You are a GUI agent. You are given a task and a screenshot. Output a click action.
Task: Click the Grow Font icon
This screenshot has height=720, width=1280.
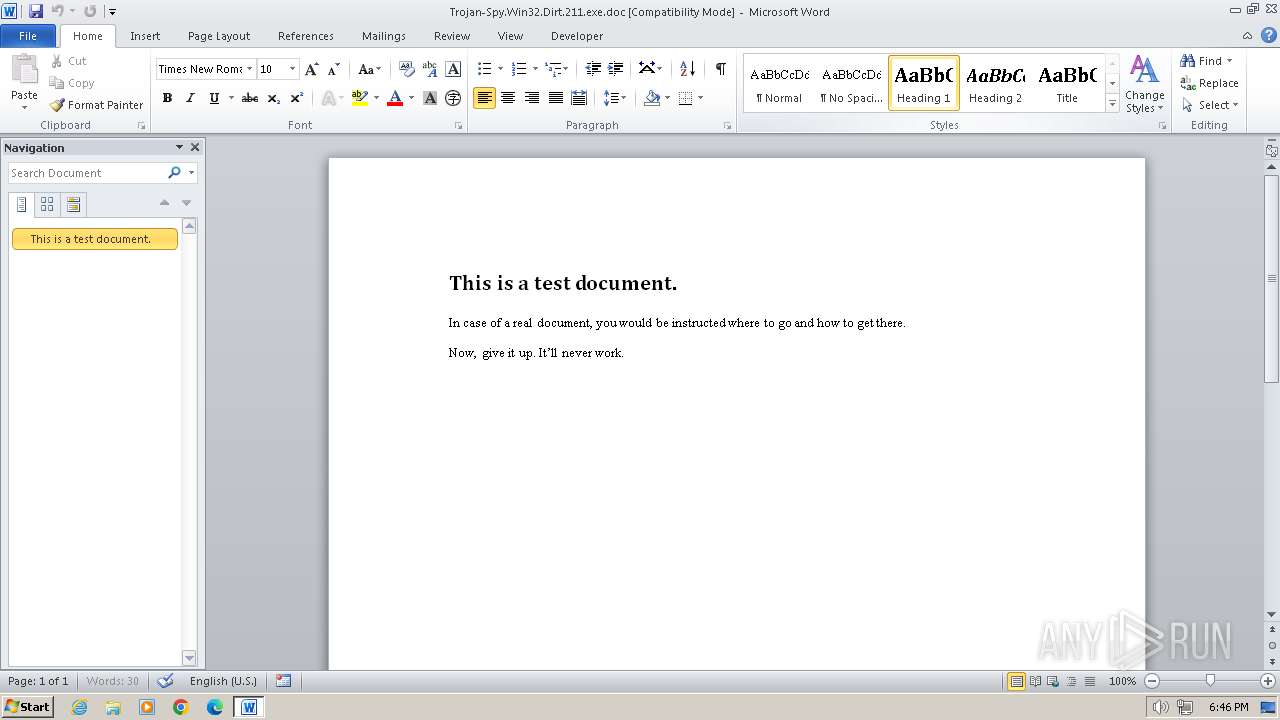[x=312, y=69]
